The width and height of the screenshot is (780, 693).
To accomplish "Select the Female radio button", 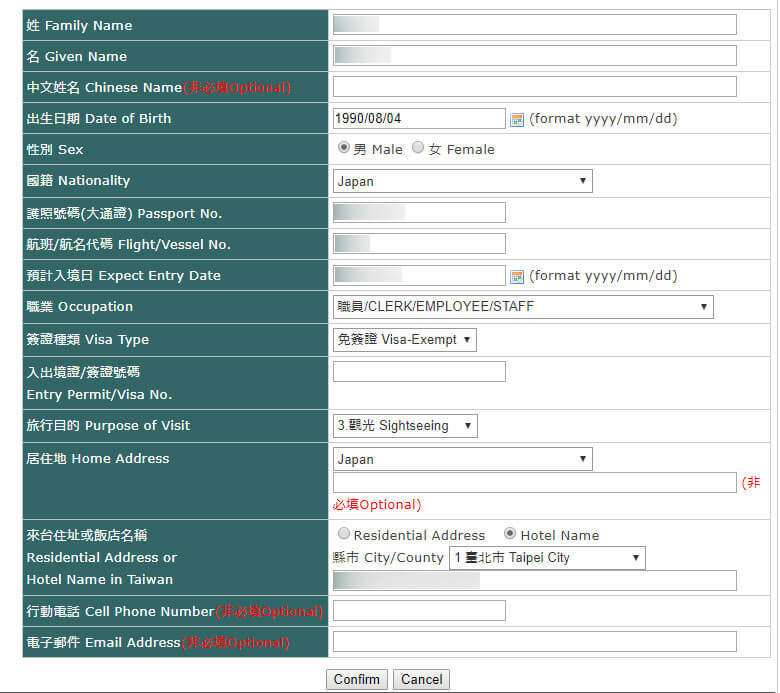I will (418, 148).
